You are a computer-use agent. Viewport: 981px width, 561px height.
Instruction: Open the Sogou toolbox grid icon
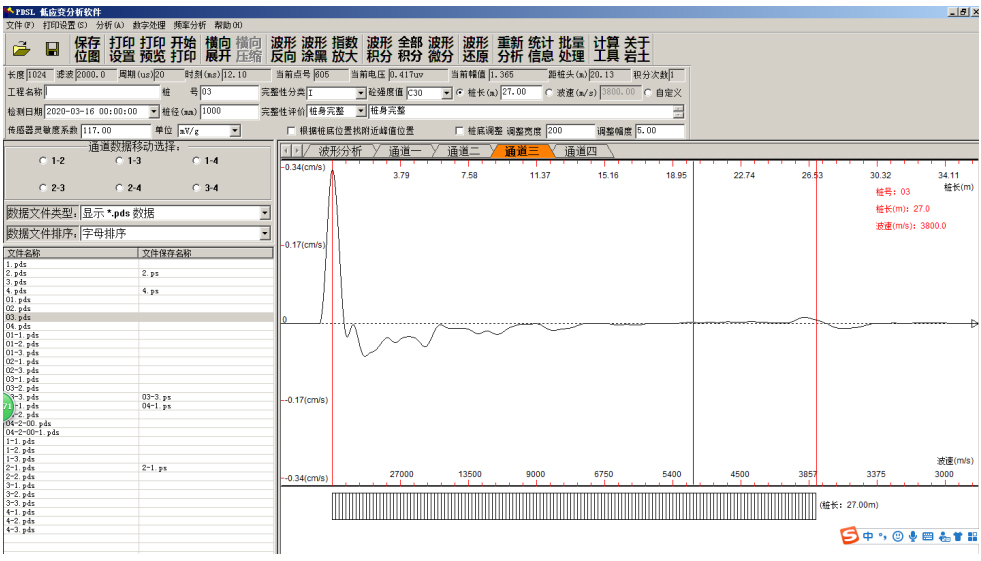(x=972, y=536)
